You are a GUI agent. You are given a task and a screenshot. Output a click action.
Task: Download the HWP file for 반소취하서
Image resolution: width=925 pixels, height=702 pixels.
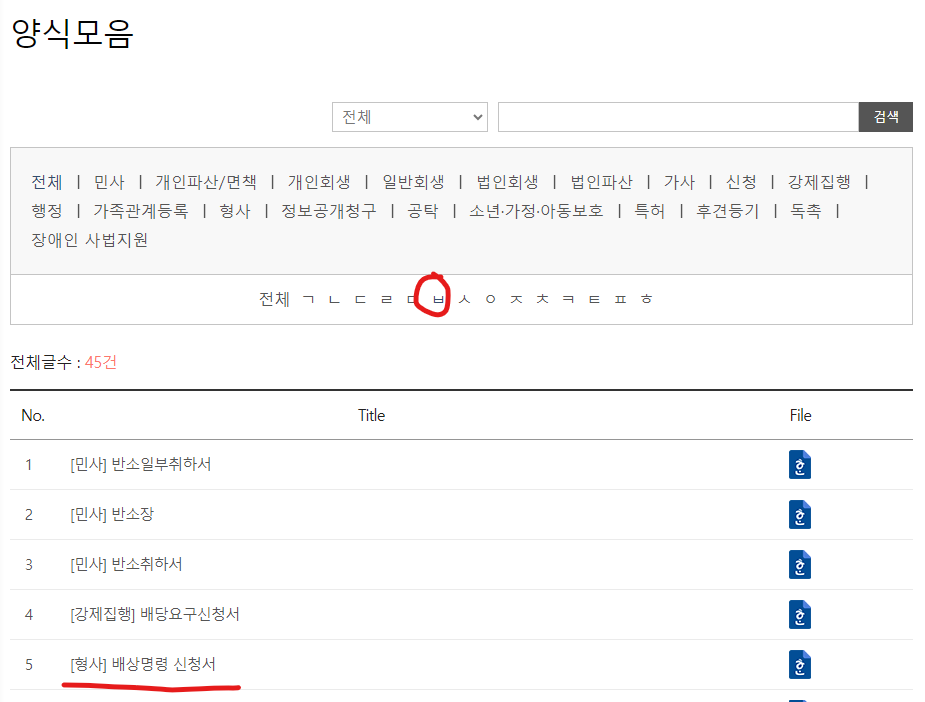799,565
